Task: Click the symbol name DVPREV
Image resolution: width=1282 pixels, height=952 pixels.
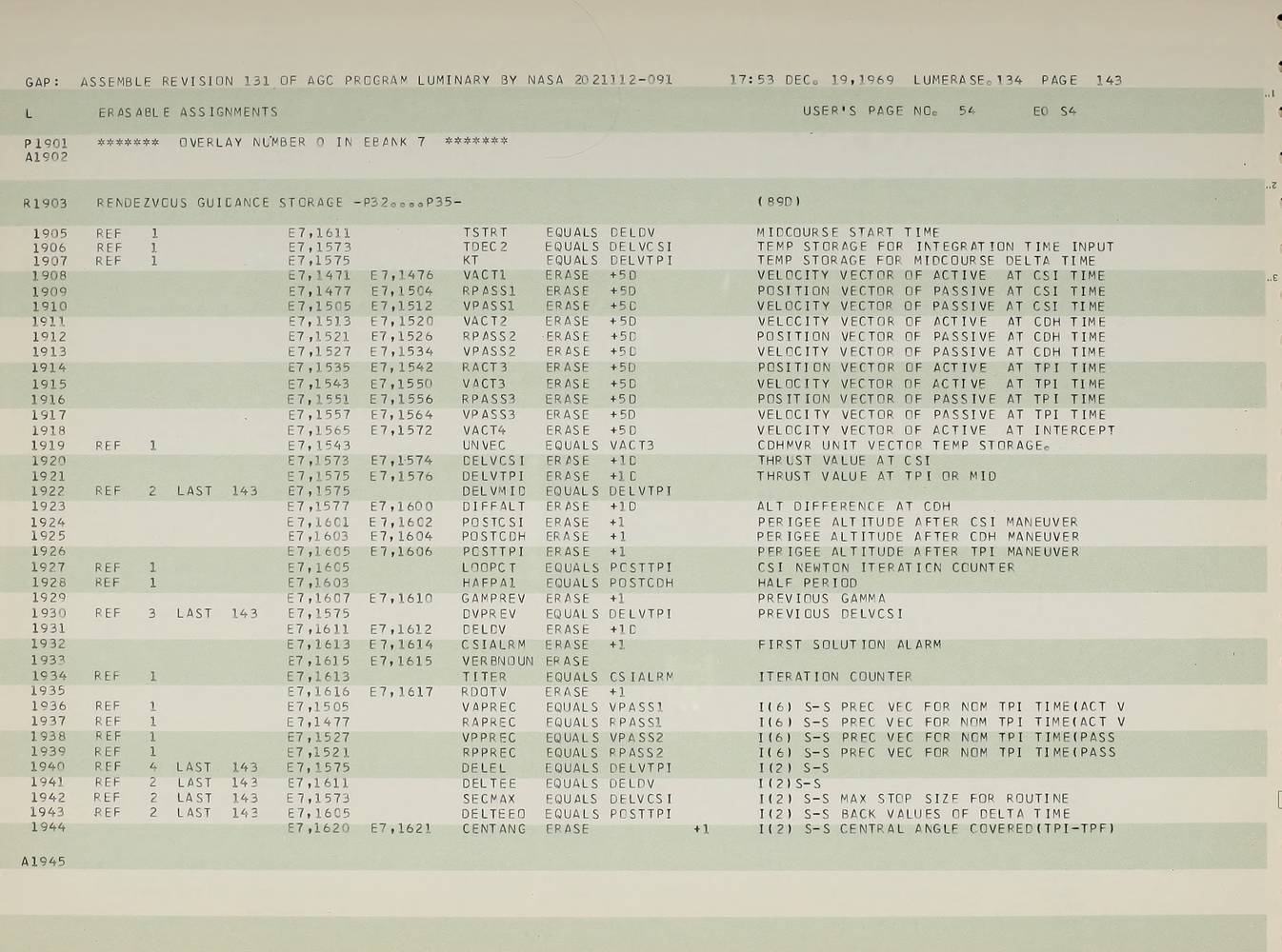Action: click(490, 614)
